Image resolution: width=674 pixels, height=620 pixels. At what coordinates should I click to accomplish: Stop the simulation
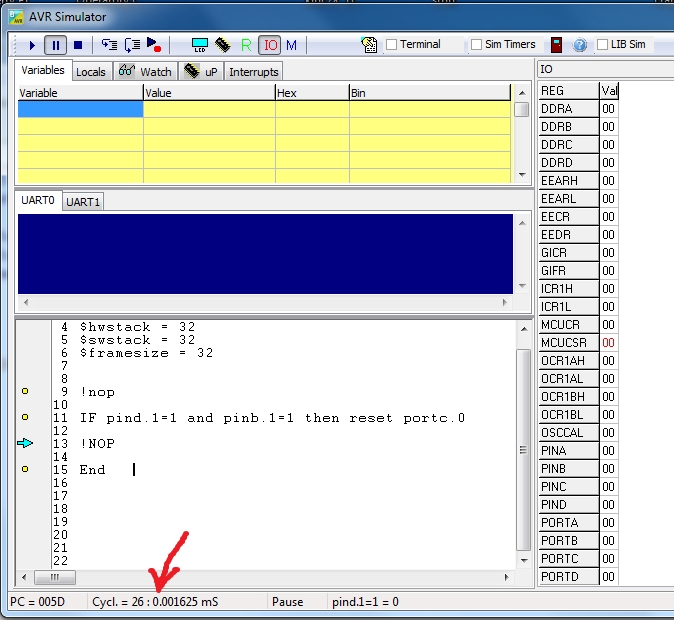coord(78,45)
